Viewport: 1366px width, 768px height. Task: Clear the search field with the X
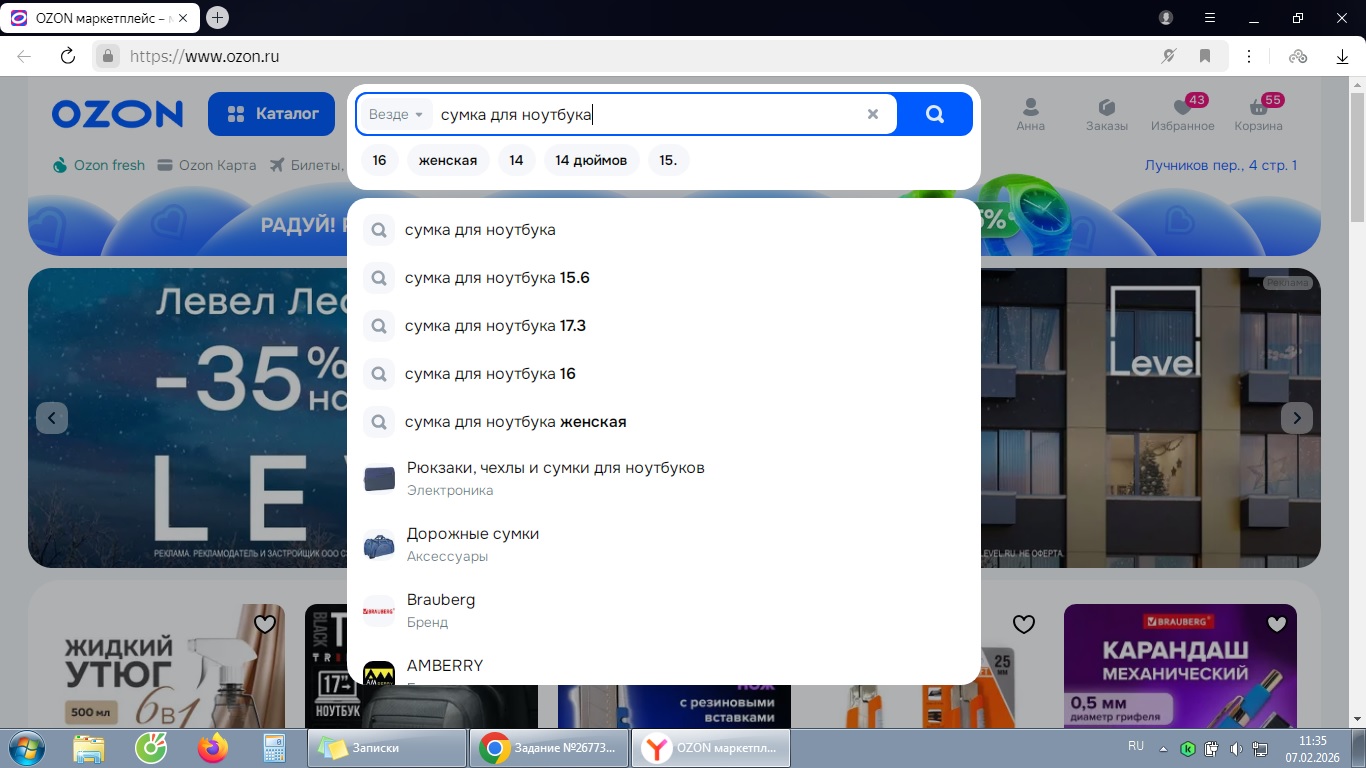[x=873, y=114]
